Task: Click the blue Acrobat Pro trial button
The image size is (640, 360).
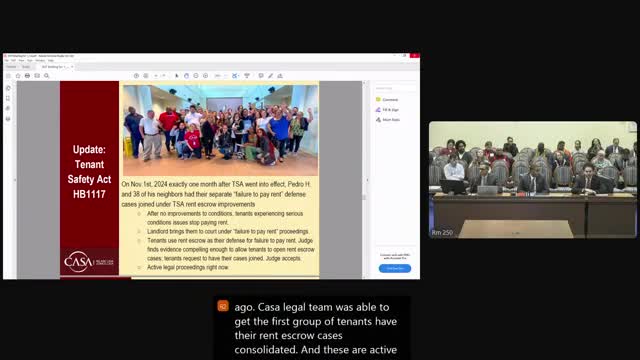Action: 395,268
